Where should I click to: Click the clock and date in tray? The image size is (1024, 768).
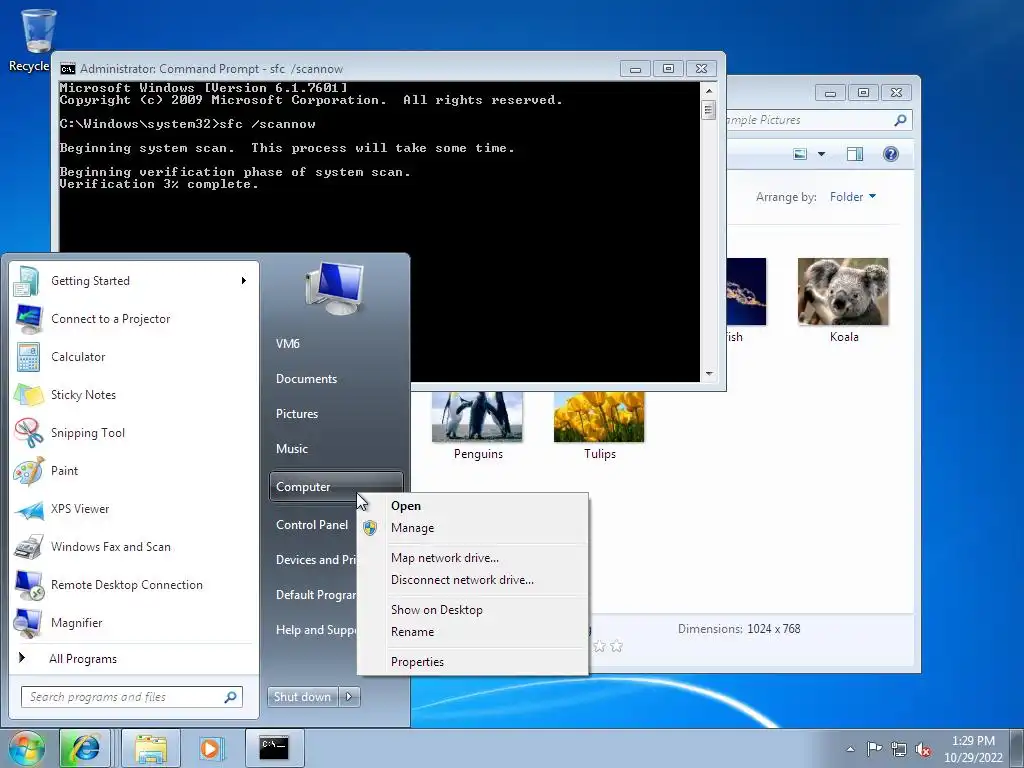tap(973, 749)
